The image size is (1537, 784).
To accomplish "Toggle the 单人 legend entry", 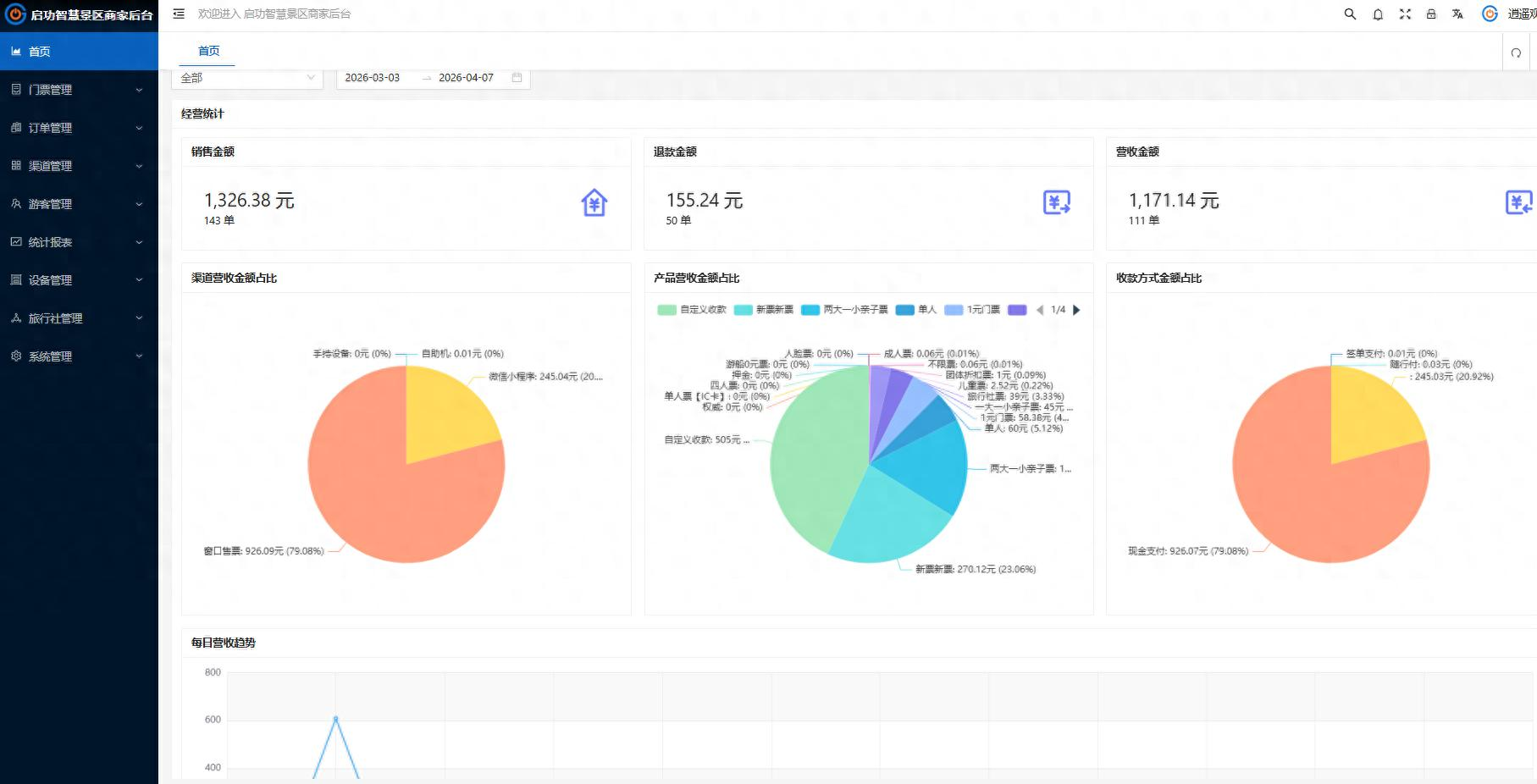I will pyautogui.click(x=916, y=310).
